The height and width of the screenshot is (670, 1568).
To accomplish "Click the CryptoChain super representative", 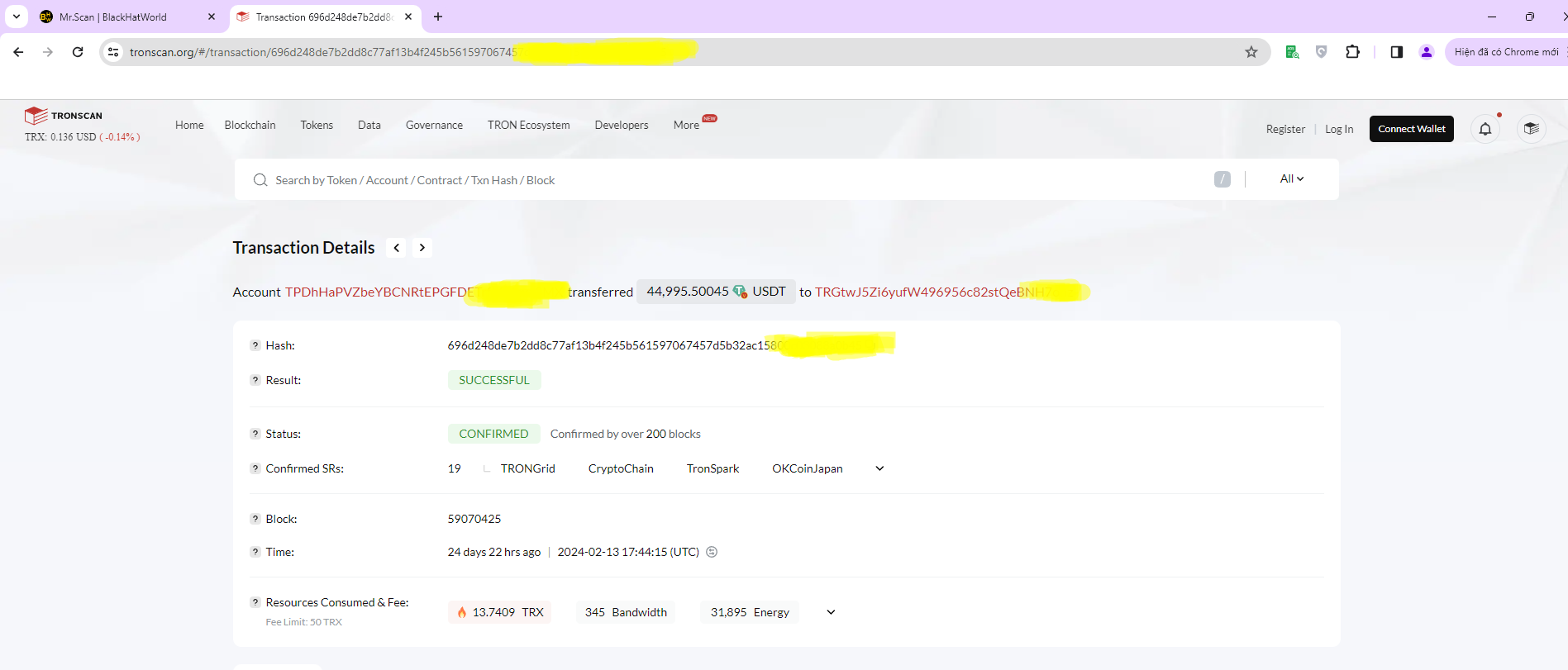I will 621,468.
